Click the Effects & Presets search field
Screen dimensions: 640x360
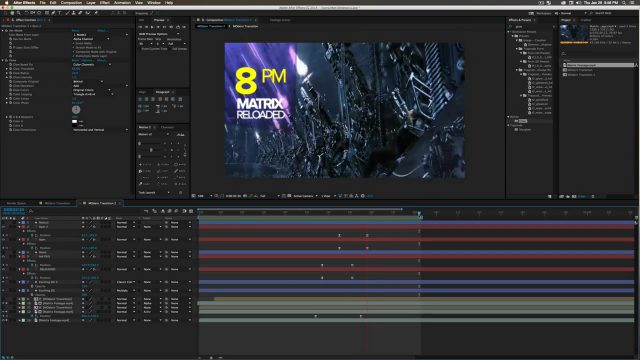tap(531, 27)
